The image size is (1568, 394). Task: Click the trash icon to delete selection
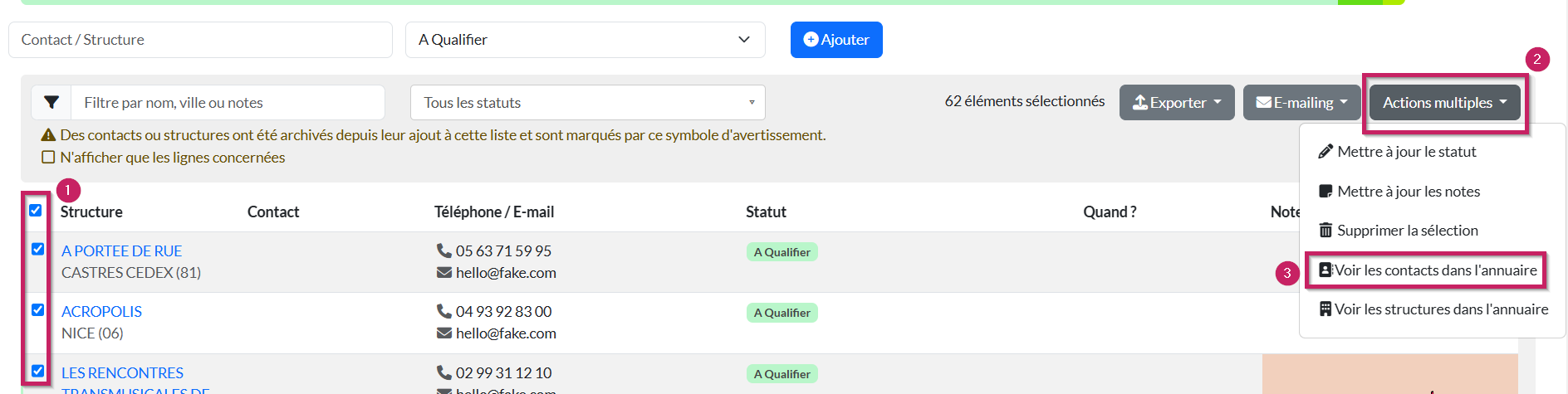[x=1325, y=231]
